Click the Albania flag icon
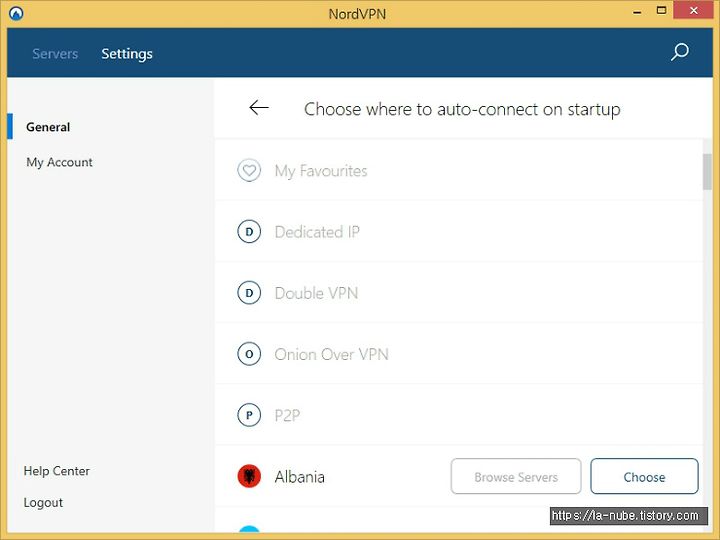Image resolution: width=720 pixels, height=540 pixels. point(249,476)
